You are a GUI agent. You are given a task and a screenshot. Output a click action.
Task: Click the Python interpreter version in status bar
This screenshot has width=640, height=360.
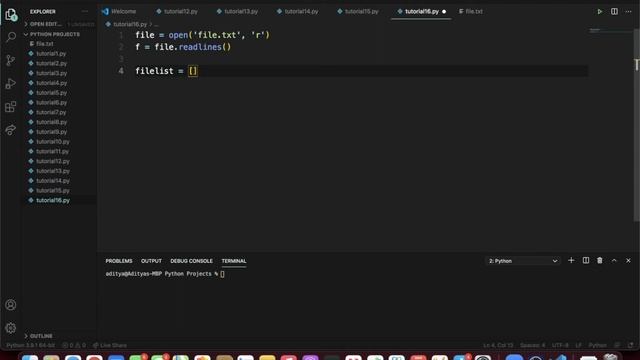[30, 345]
